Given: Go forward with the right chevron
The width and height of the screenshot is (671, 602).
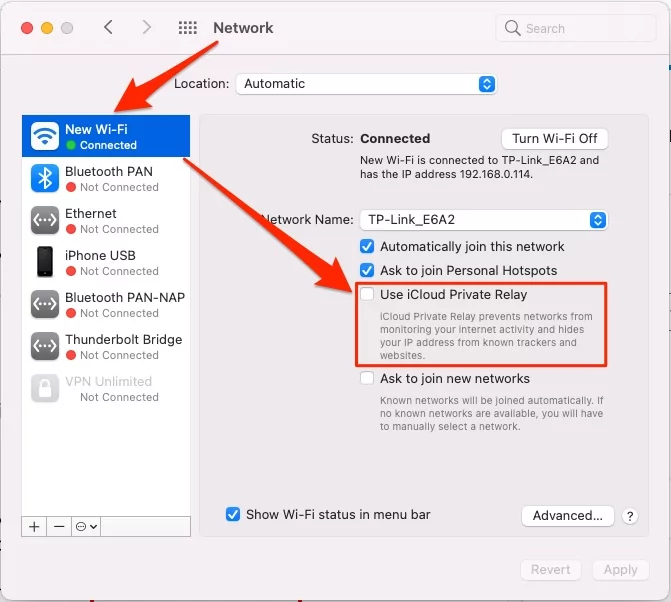Looking at the screenshot, I should click(146, 27).
